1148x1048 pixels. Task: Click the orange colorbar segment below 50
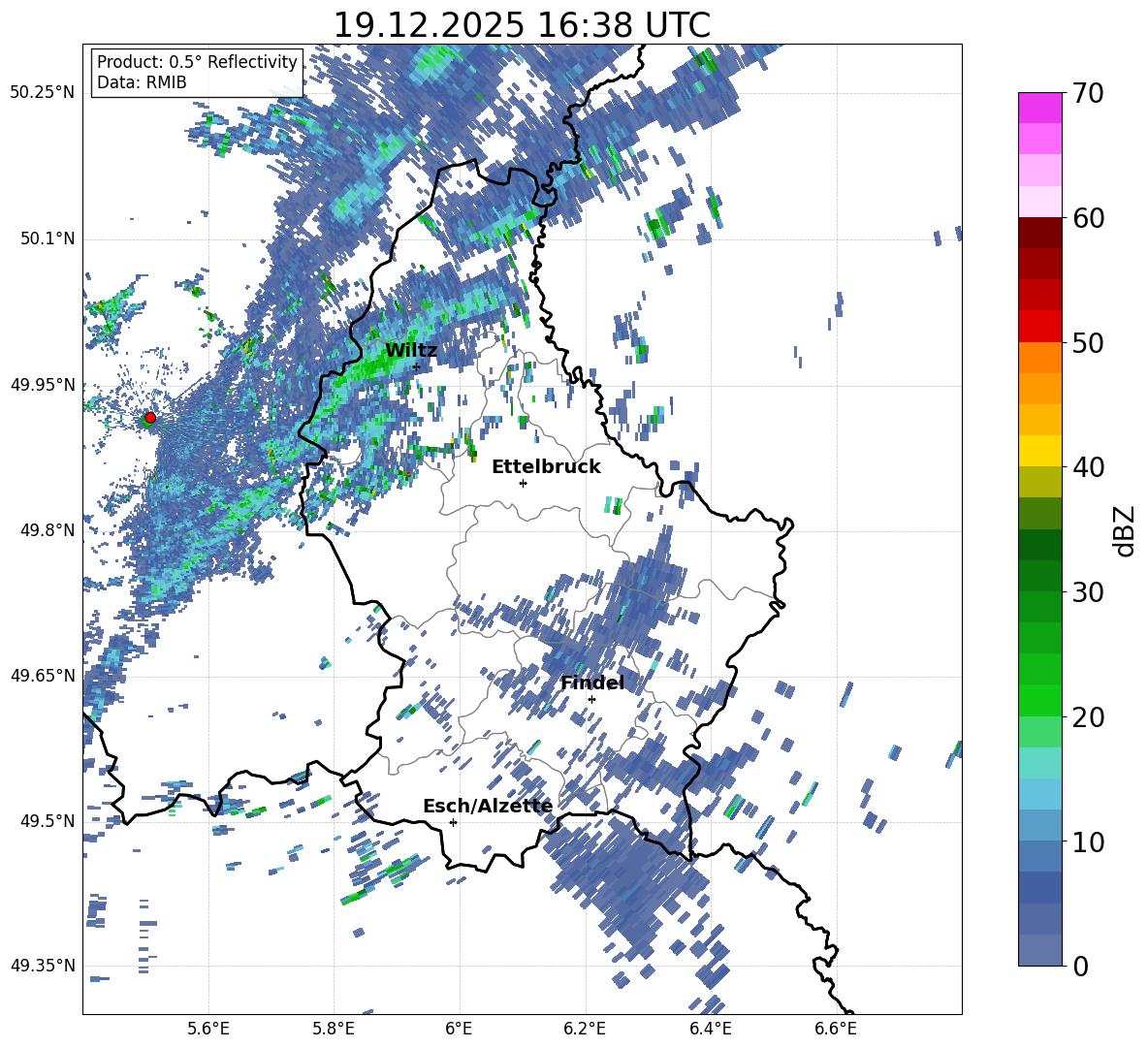(1039, 358)
